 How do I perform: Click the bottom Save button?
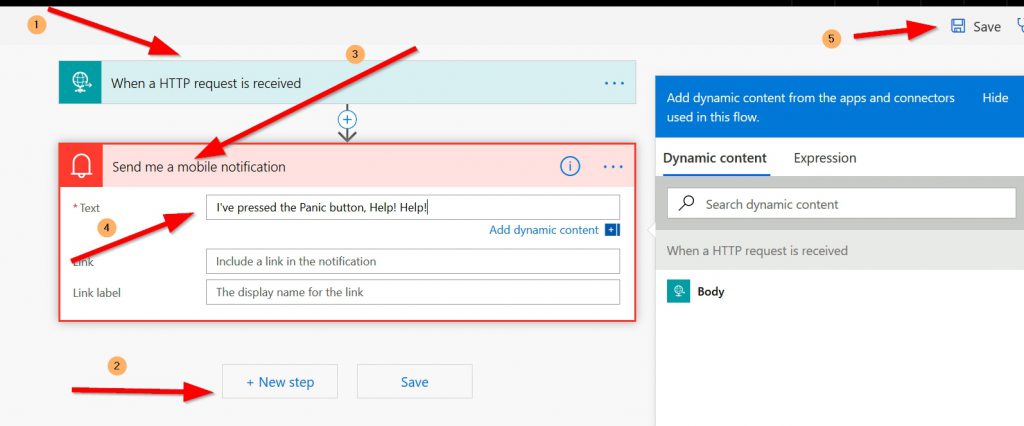pyautogui.click(x=414, y=382)
